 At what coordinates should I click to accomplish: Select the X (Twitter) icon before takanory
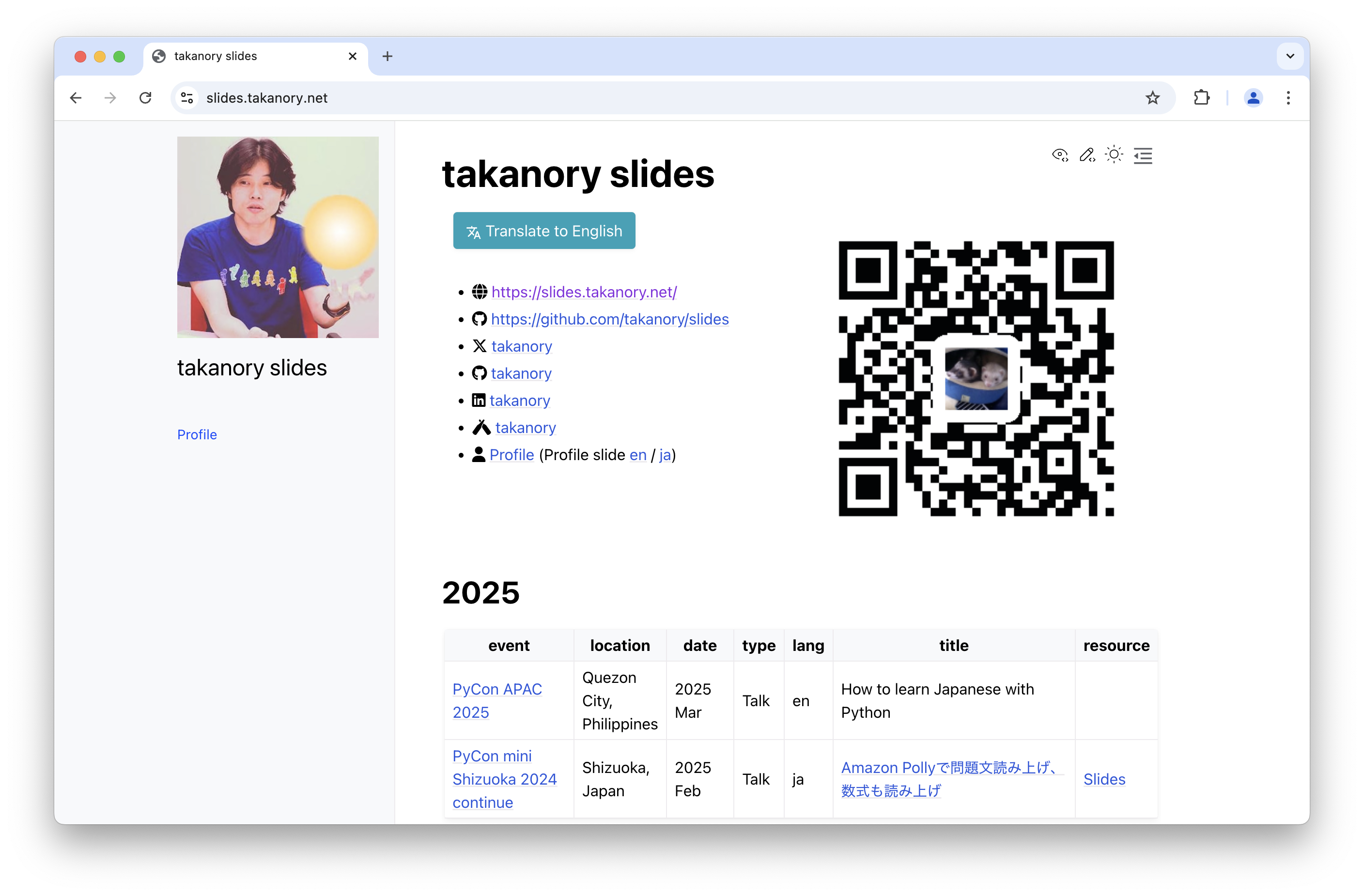tap(479, 346)
